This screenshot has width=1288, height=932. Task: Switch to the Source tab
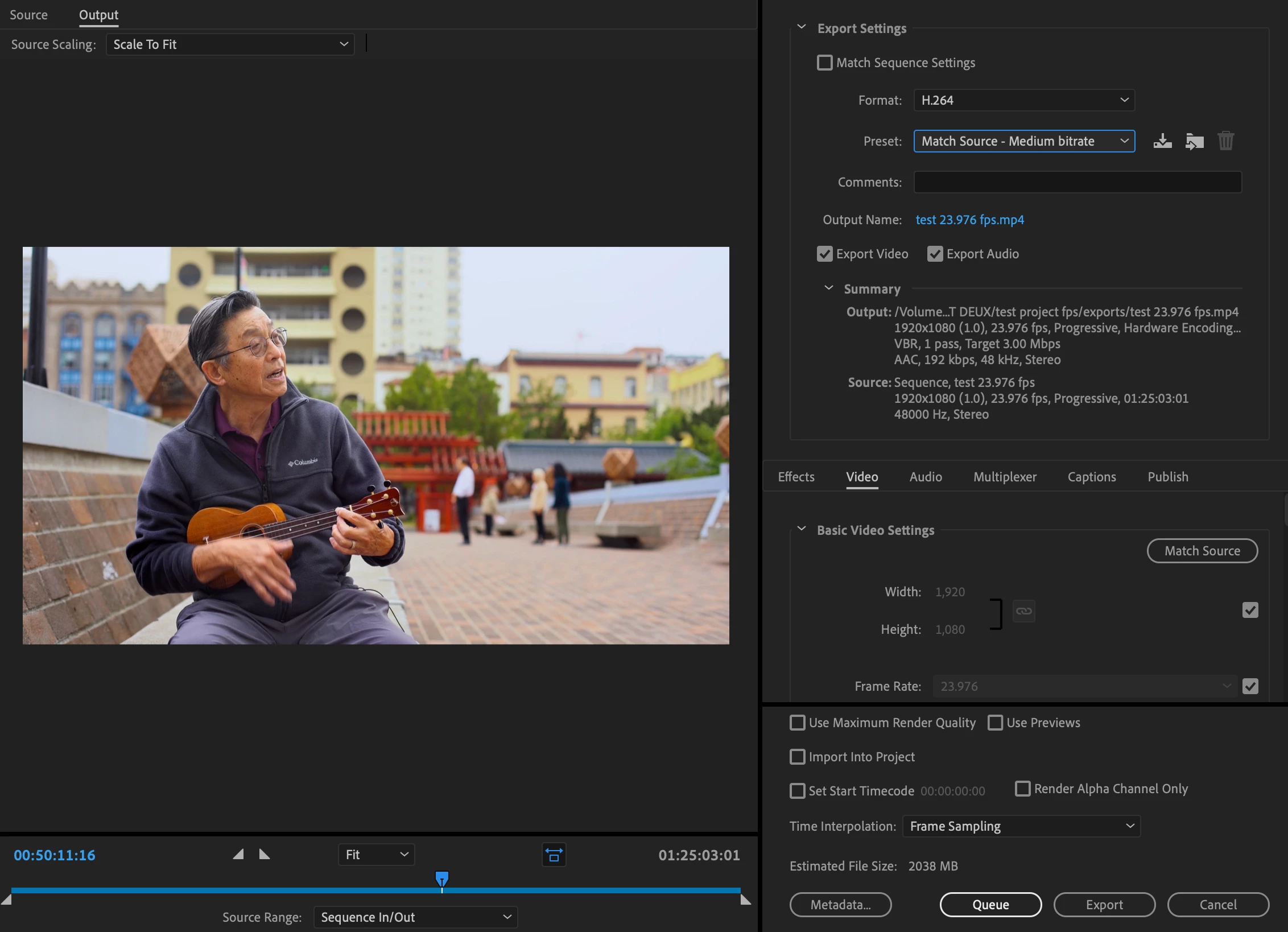click(28, 15)
